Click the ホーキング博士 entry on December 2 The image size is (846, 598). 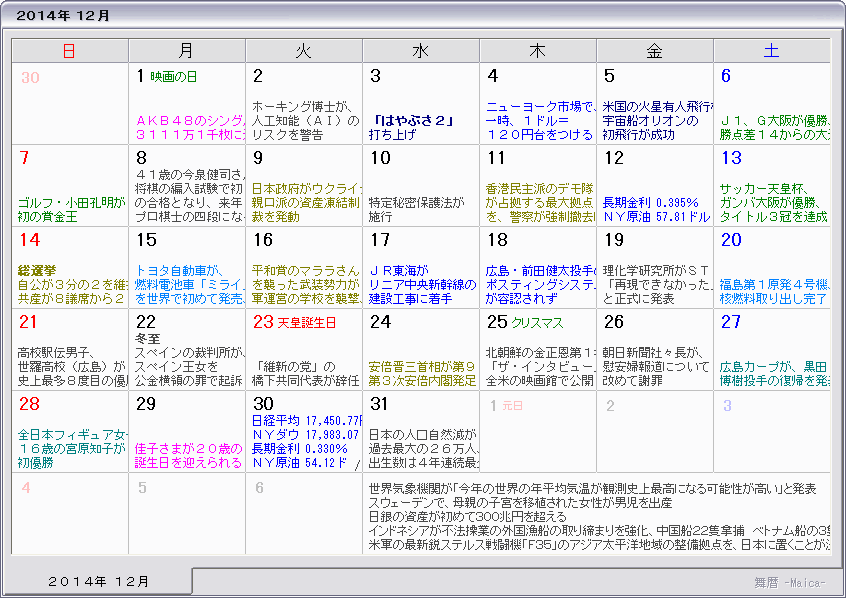[x=305, y=120]
